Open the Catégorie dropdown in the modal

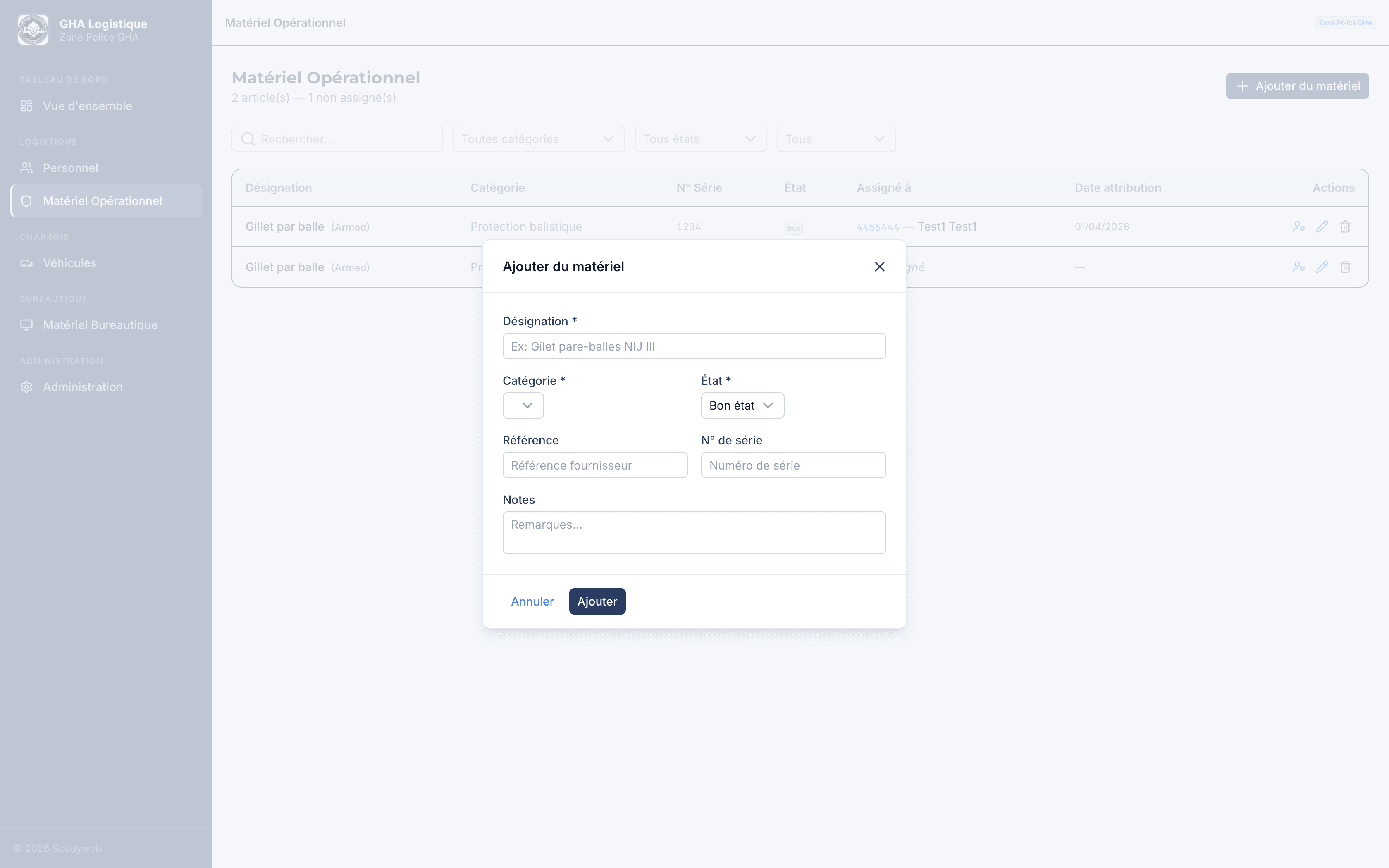(x=522, y=405)
